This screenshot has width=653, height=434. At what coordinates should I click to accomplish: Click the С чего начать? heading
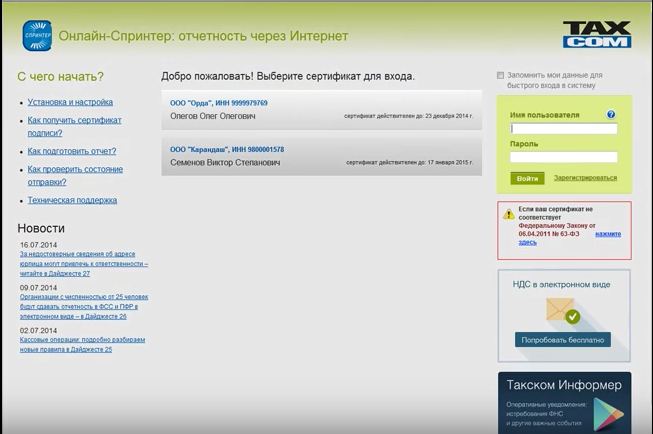click(x=60, y=77)
